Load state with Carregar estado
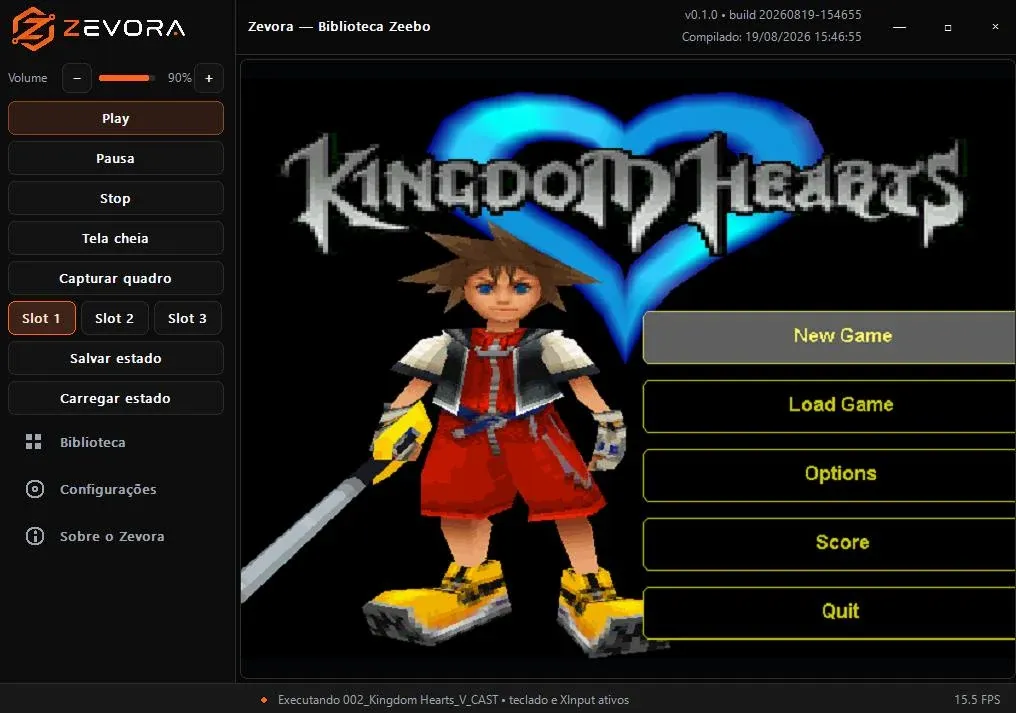1016x713 pixels. [115, 398]
